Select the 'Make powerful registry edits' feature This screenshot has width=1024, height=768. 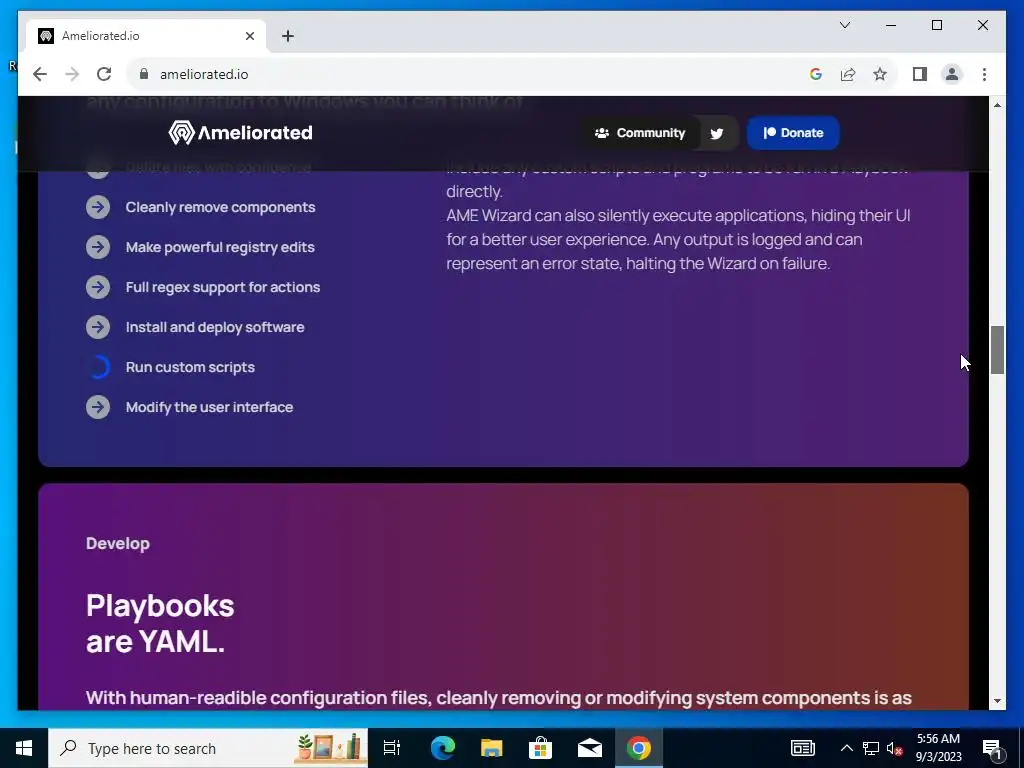220,247
